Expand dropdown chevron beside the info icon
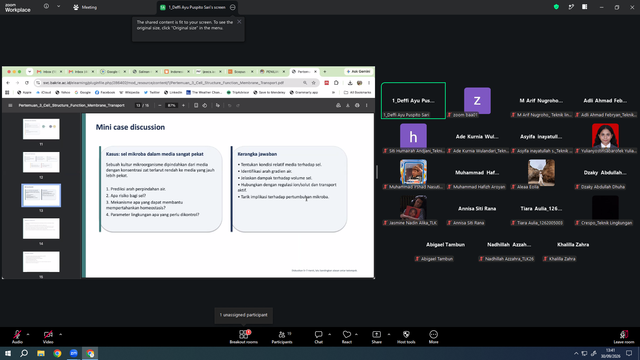Image resolution: width=640 pixels, height=360 pixels. 58,7
